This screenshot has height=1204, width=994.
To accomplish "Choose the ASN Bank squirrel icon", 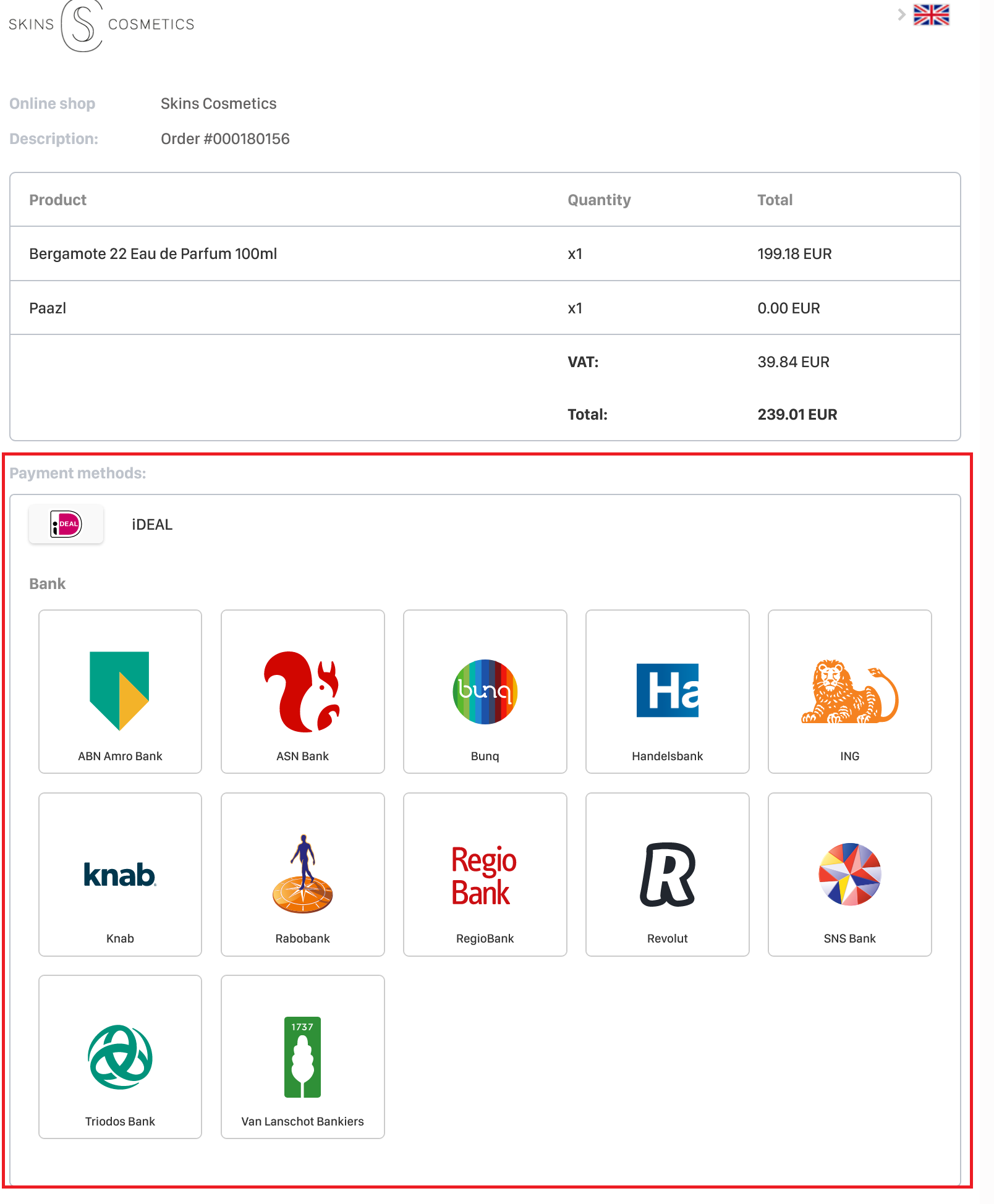I will pos(302,691).
